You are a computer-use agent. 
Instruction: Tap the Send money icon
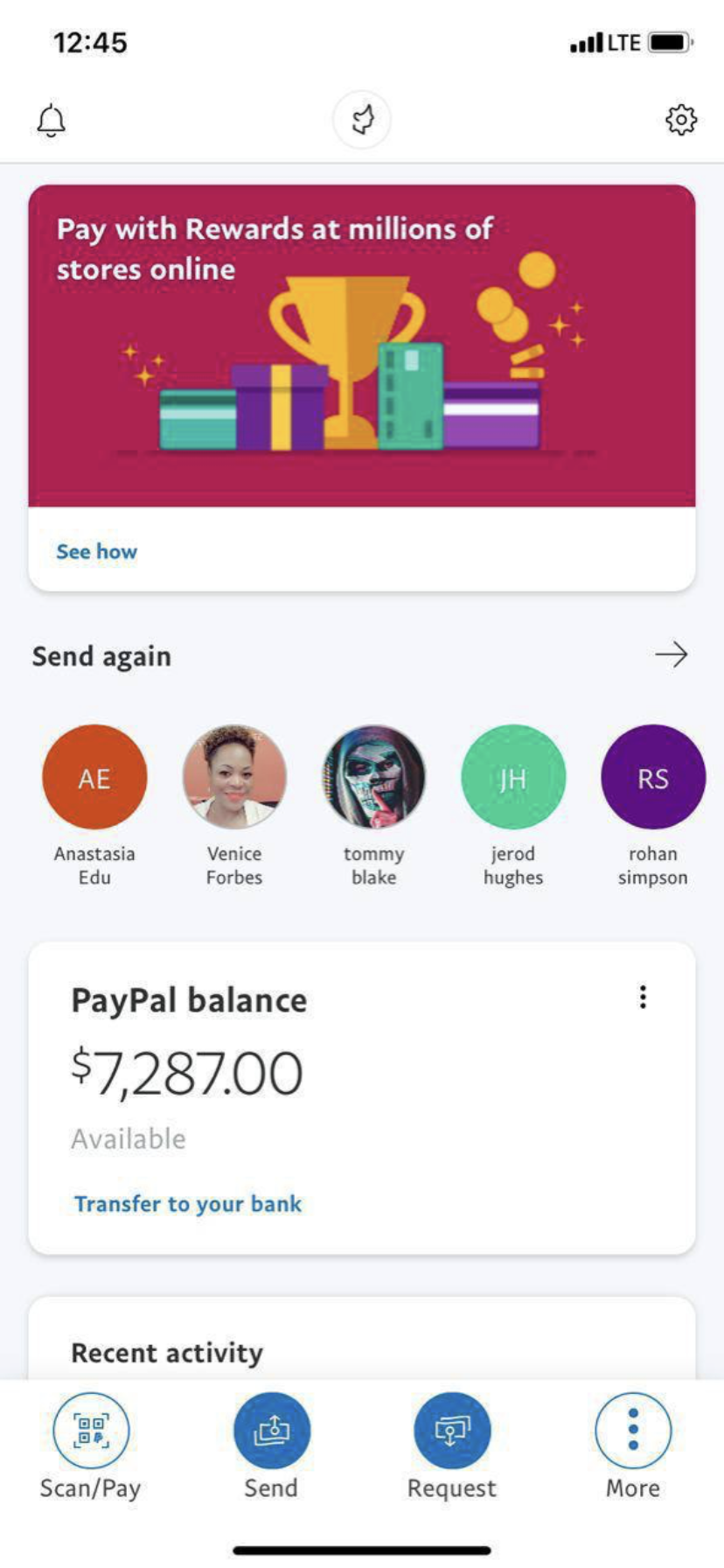pos(271,1431)
